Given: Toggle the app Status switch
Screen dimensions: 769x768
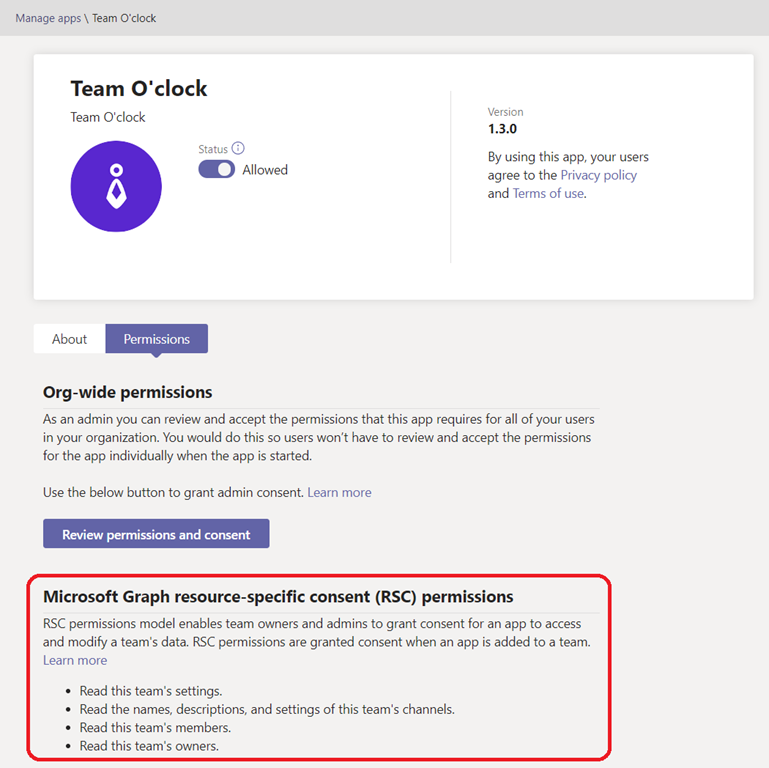Looking at the screenshot, I should pyautogui.click(x=217, y=170).
